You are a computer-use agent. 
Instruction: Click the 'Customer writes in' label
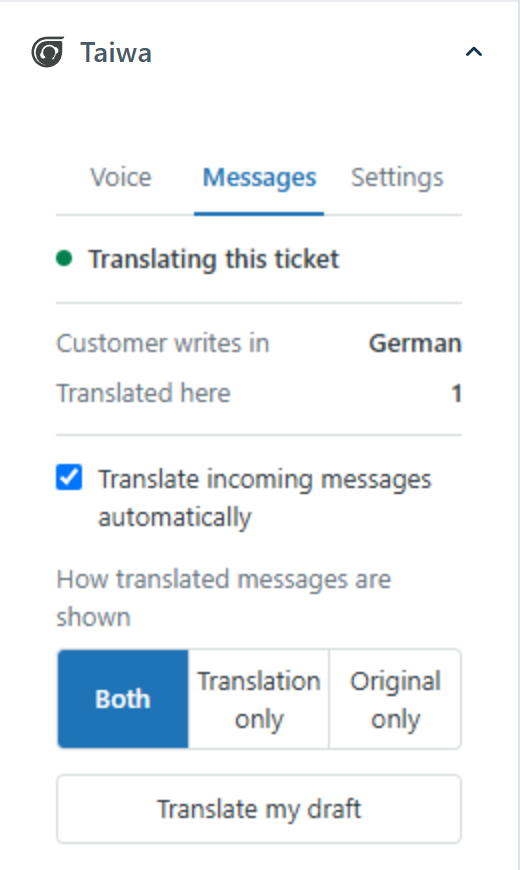[163, 343]
